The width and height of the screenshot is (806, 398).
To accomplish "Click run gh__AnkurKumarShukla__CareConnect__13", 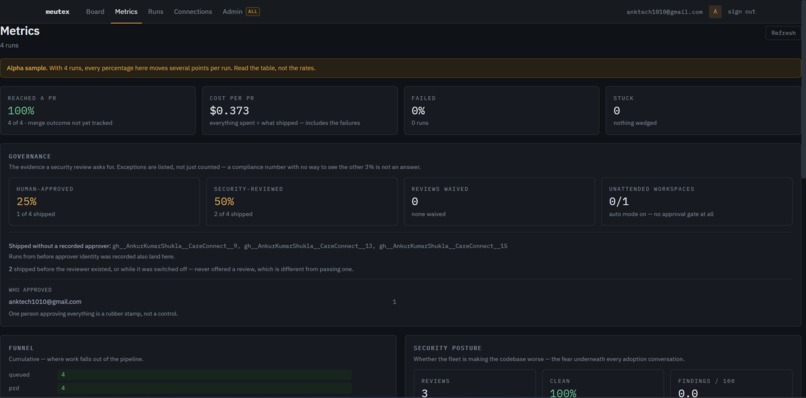I will (x=308, y=246).
